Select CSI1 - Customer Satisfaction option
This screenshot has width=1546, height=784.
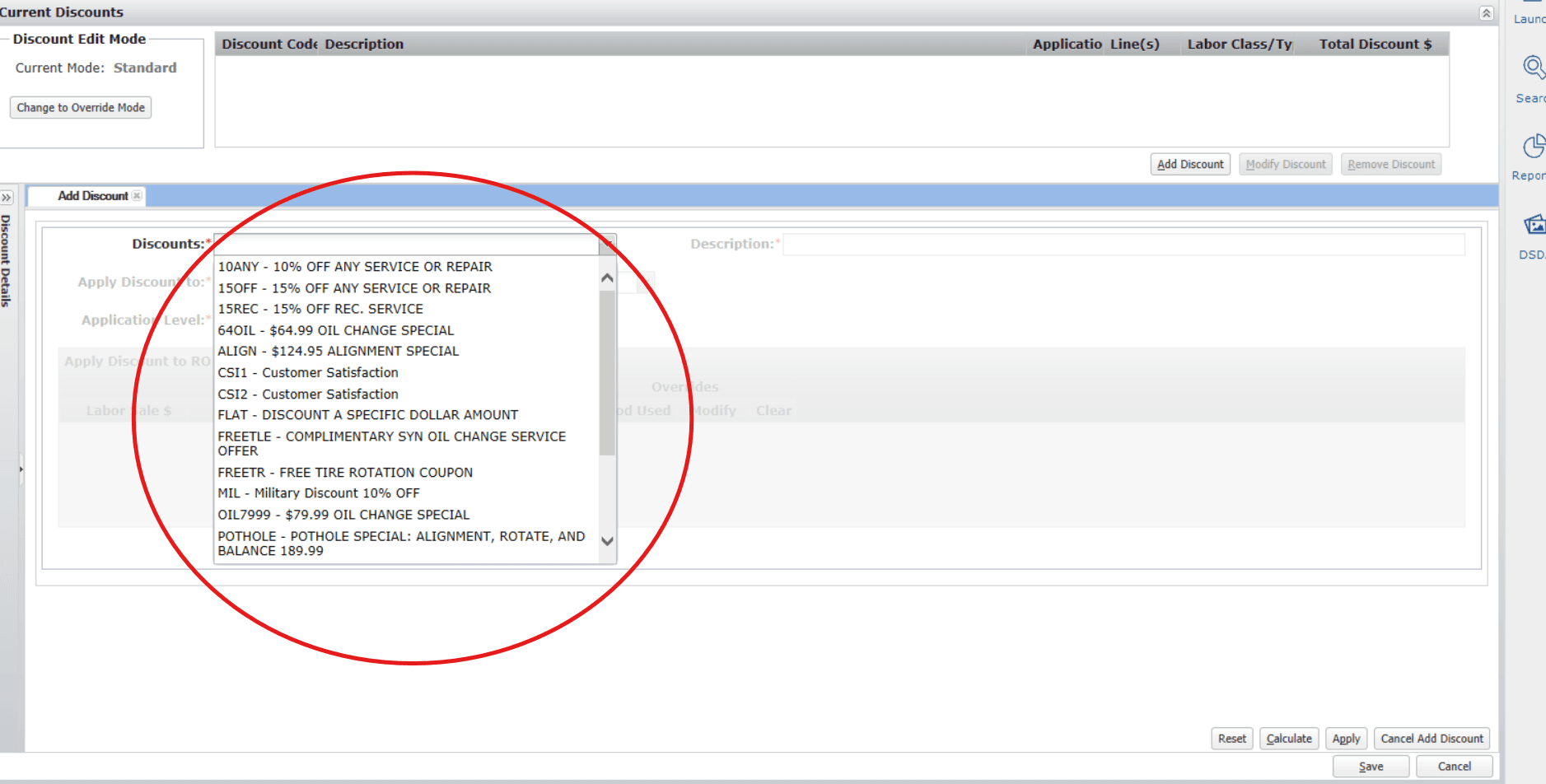[308, 373]
